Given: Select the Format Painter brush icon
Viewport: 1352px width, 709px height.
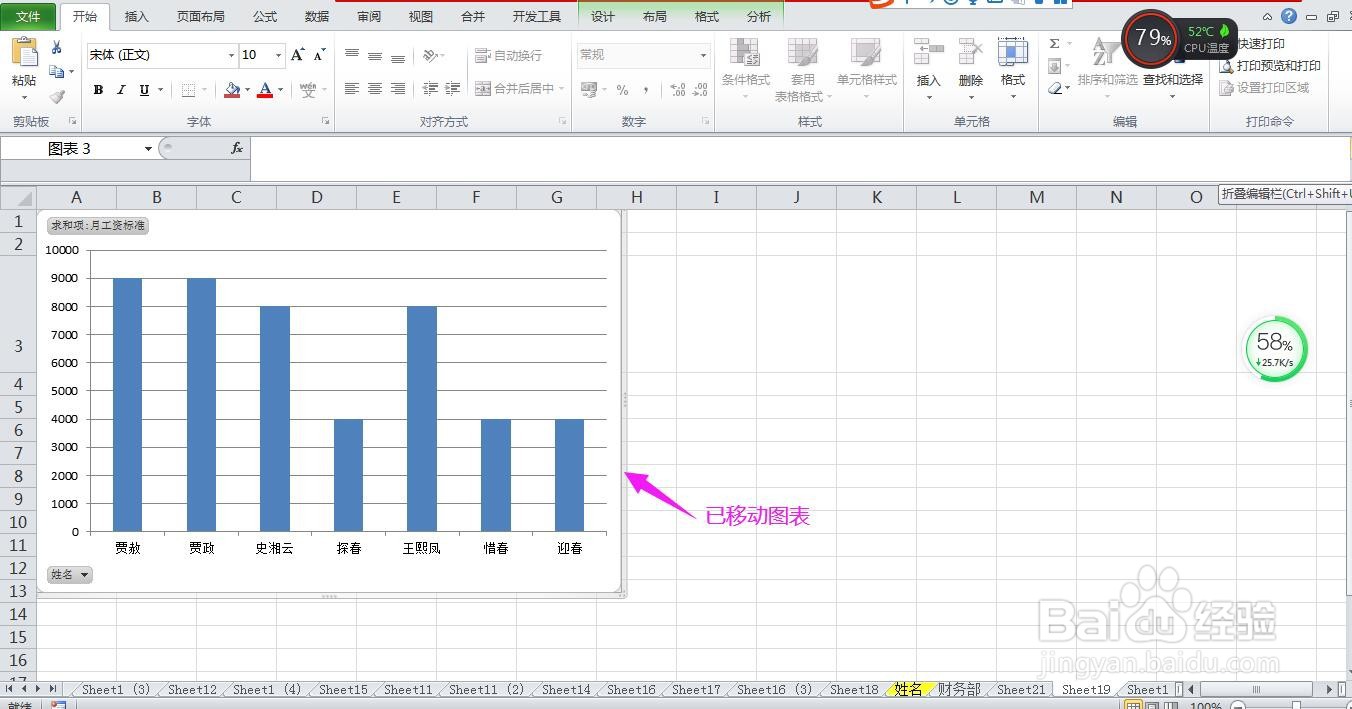Looking at the screenshot, I should point(57,97).
